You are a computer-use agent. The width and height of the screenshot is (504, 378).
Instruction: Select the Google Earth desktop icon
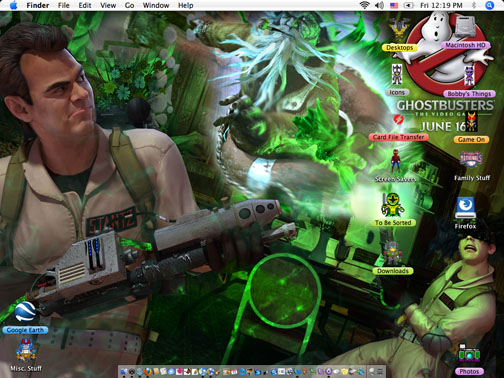25,311
